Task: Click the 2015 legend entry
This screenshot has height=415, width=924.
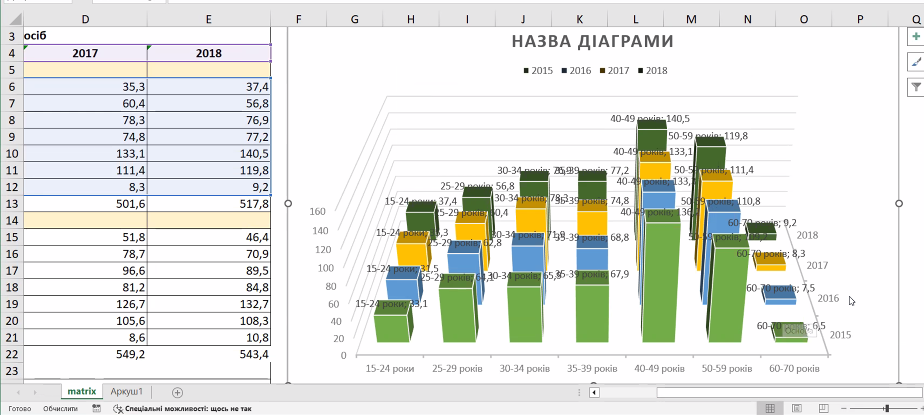Action: (x=538, y=70)
